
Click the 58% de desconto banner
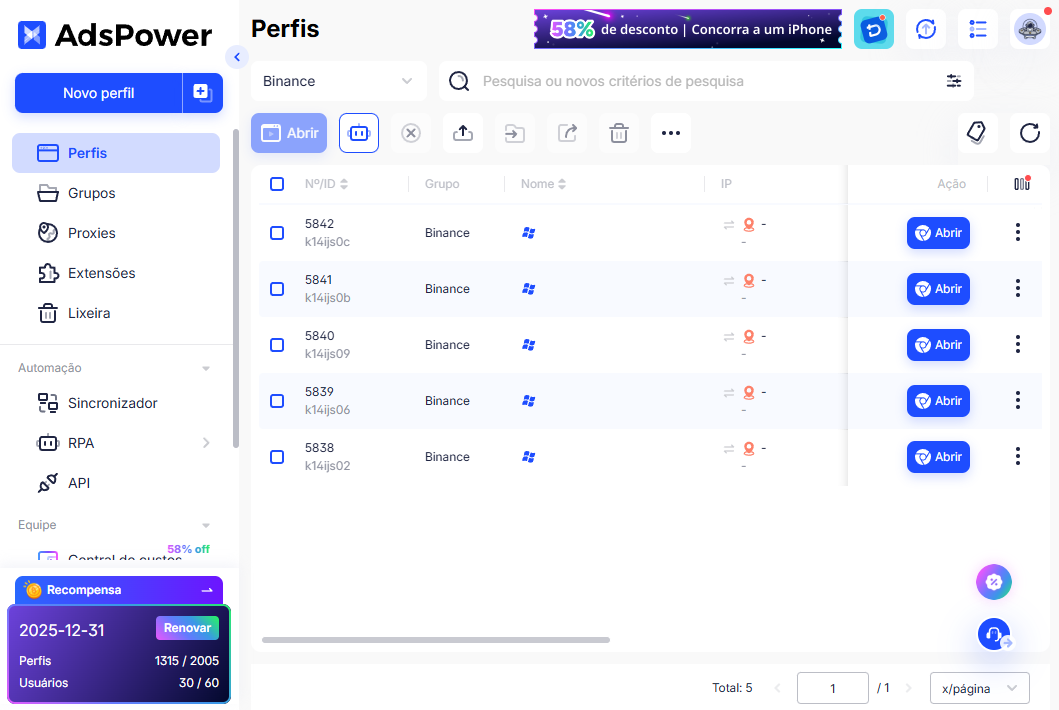(688, 29)
